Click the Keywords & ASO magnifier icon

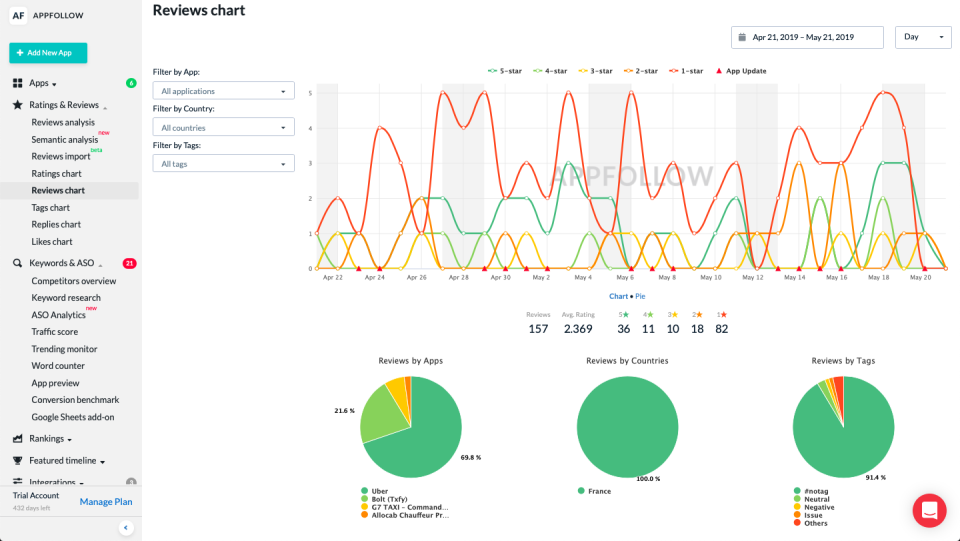[18, 263]
